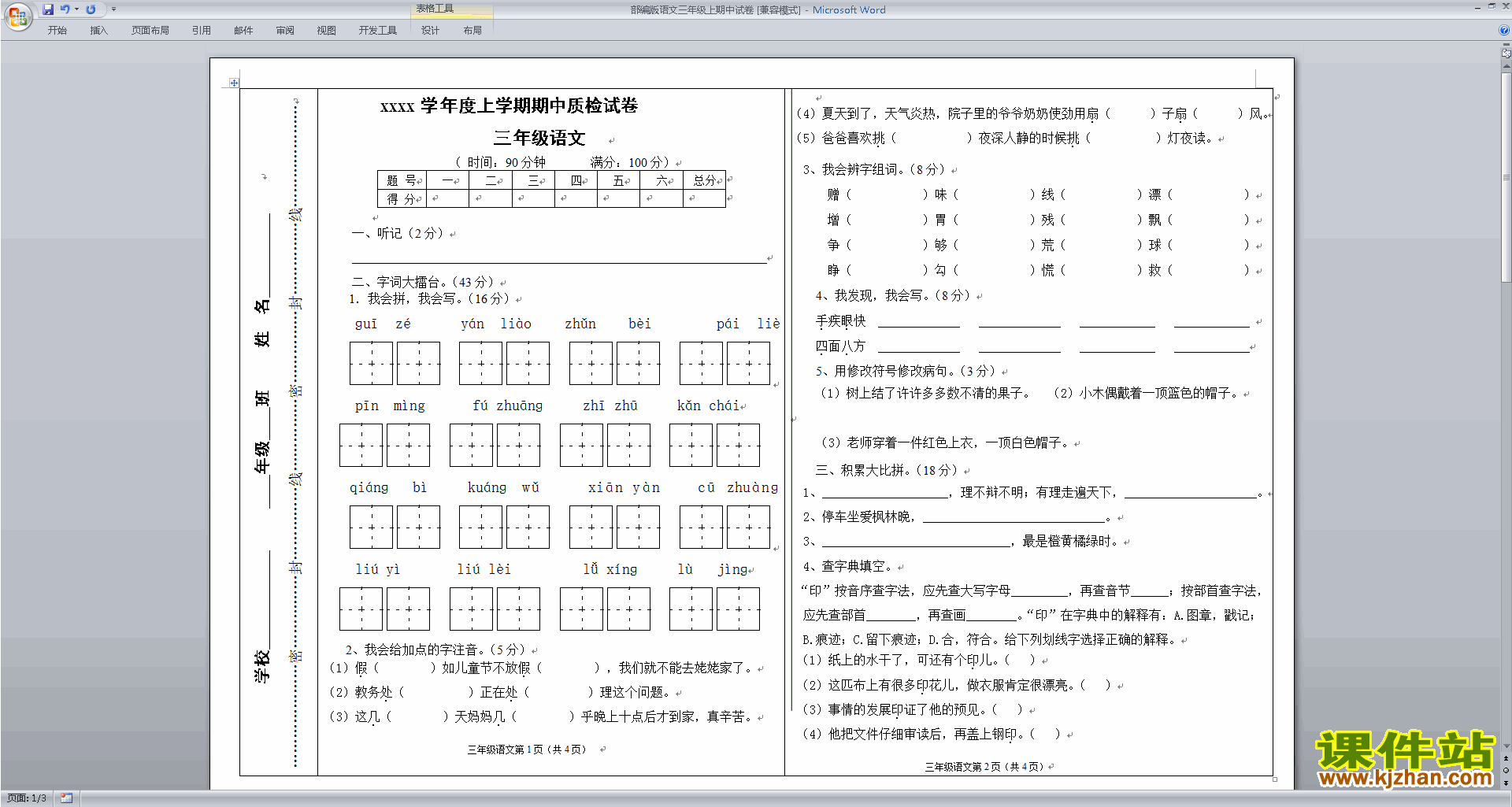Click the pinyin text fú zhuāng
Image resolution: width=1512 pixels, height=807 pixels.
(x=508, y=405)
